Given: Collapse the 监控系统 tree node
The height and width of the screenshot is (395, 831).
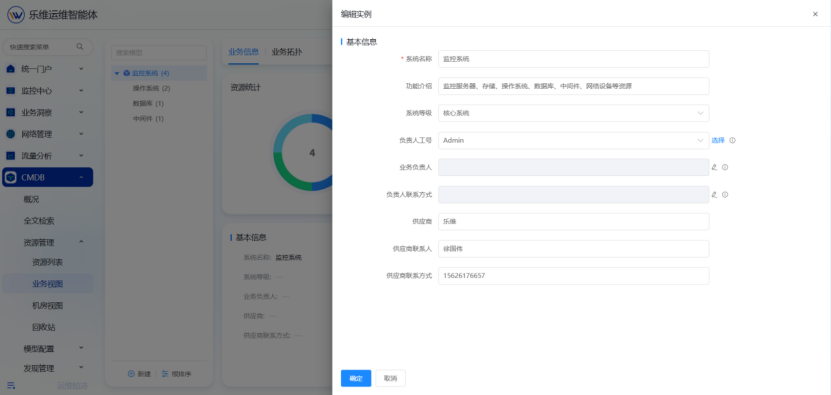Looking at the screenshot, I should 117,73.
